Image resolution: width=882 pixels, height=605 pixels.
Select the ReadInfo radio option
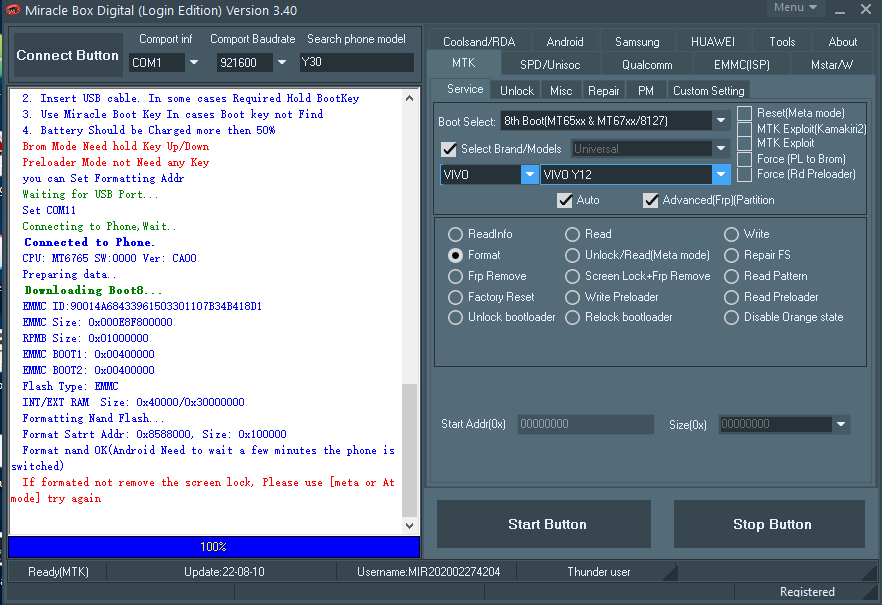455,234
